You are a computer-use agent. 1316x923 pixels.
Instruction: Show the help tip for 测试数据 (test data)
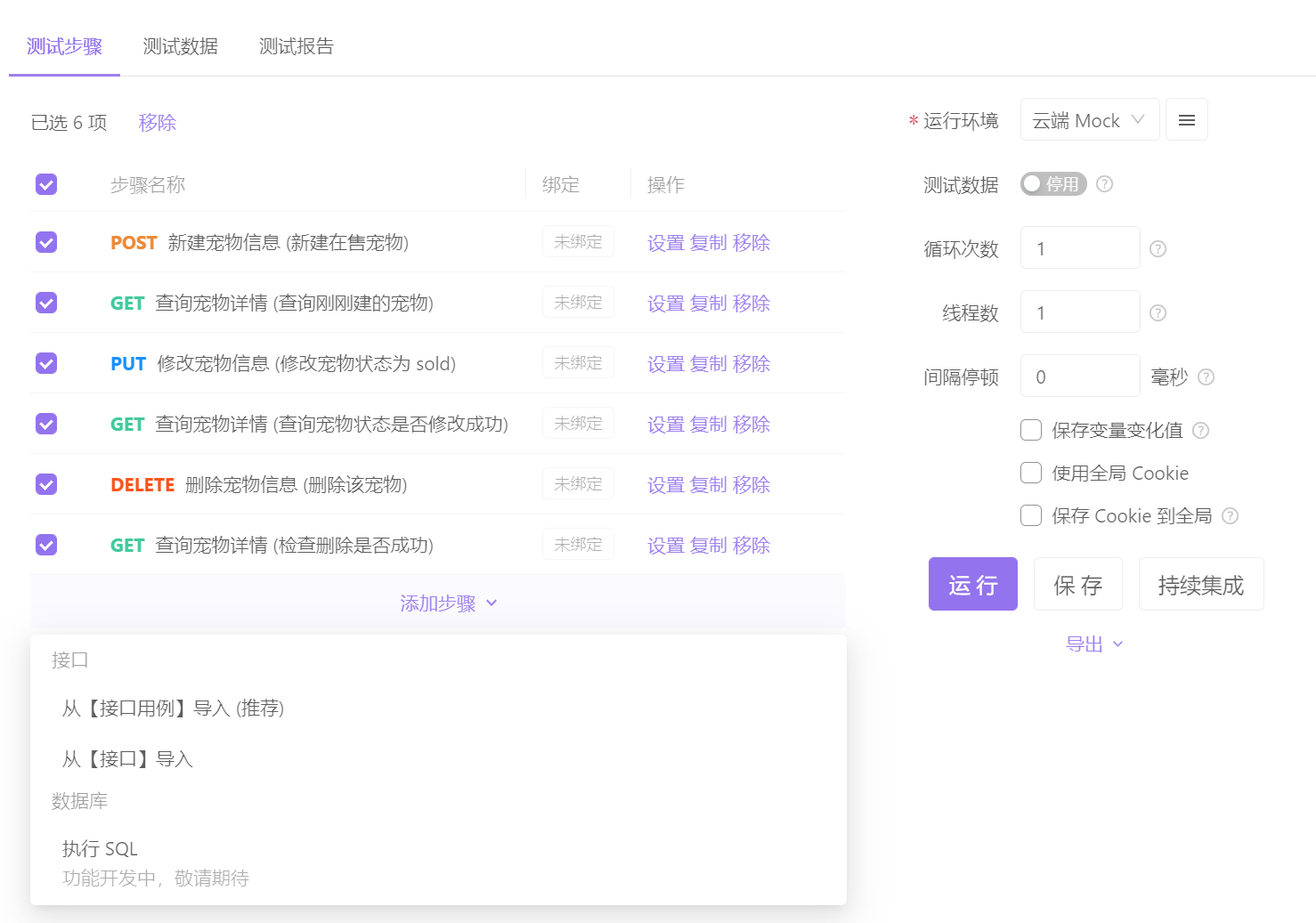tap(1104, 184)
